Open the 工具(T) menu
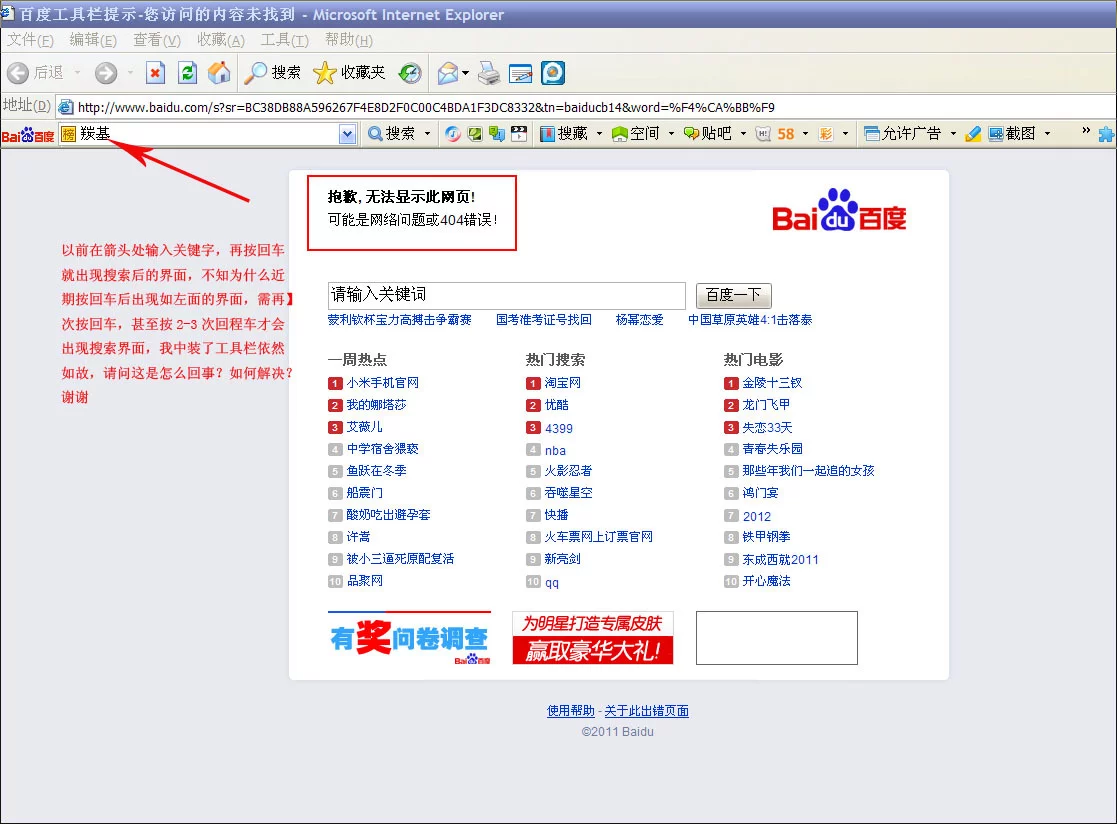Viewport: 1117px width, 824px height. pos(284,40)
